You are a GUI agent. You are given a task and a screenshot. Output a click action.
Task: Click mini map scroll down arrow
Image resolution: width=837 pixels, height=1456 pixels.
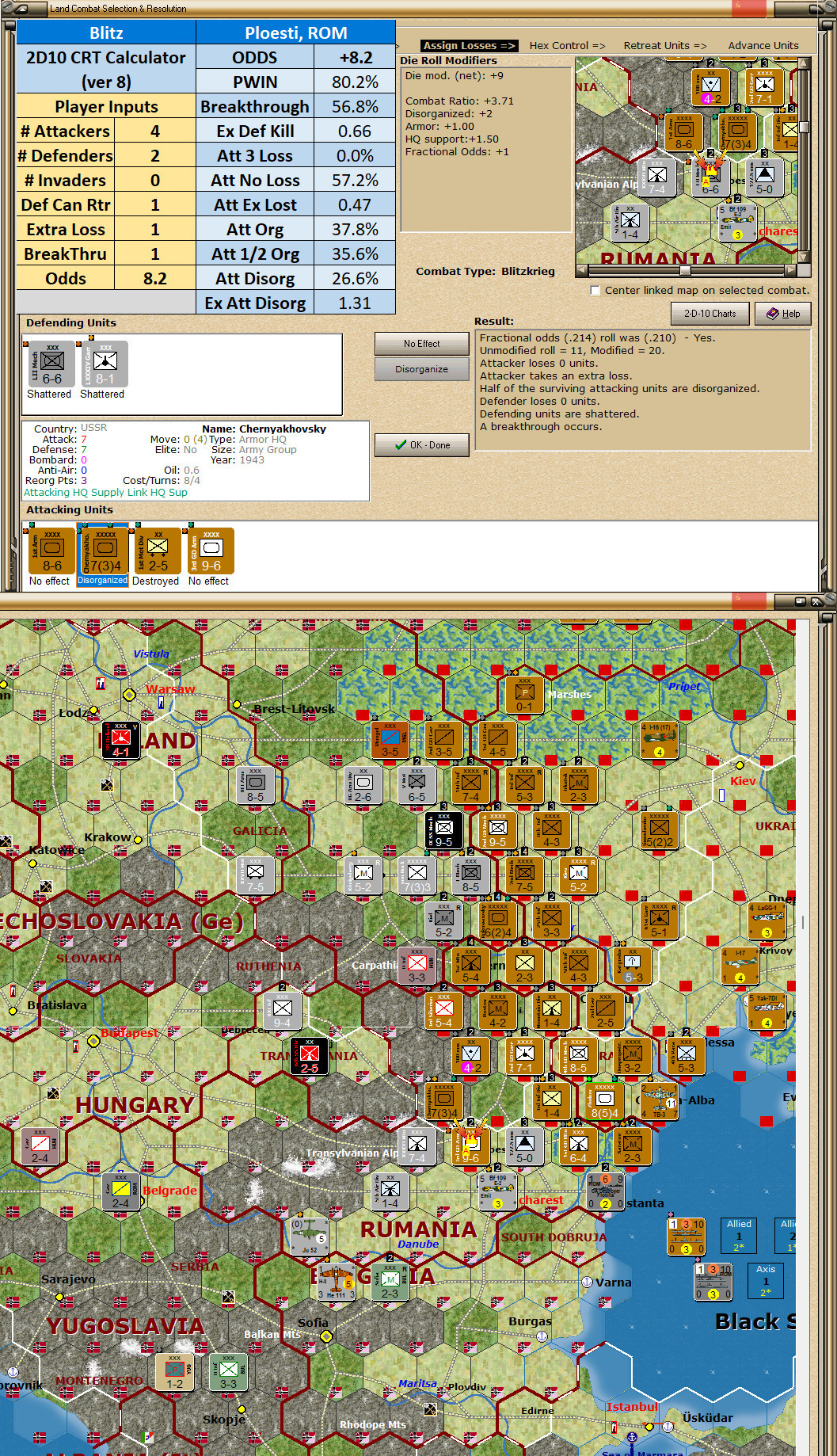(805, 257)
